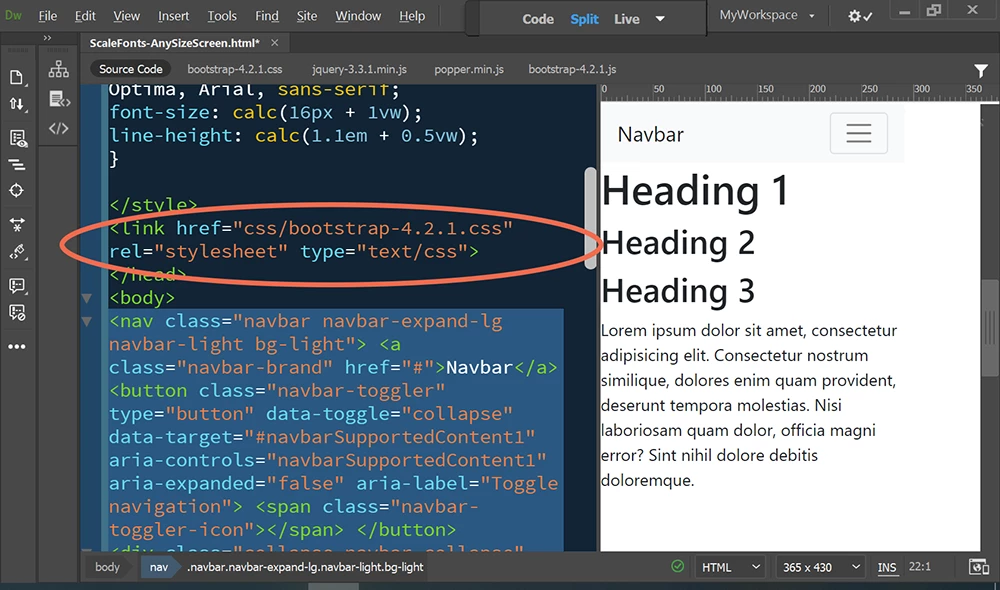Viewport: 1000px width, 590px height.
Task: Select the Source Code related file
Action: click(x=130, y=69)
